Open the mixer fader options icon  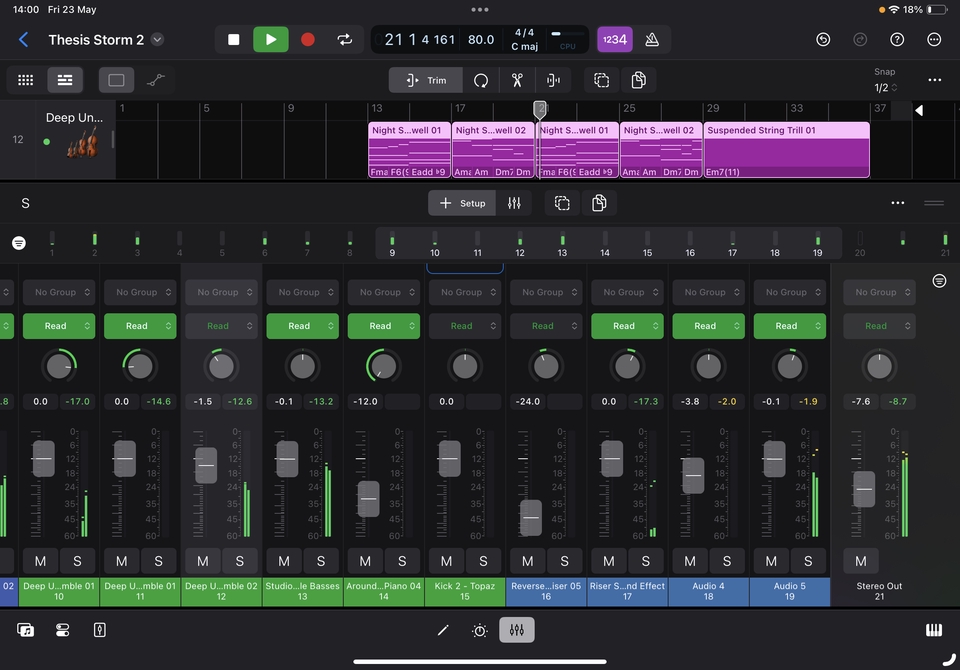coord(514,203)
